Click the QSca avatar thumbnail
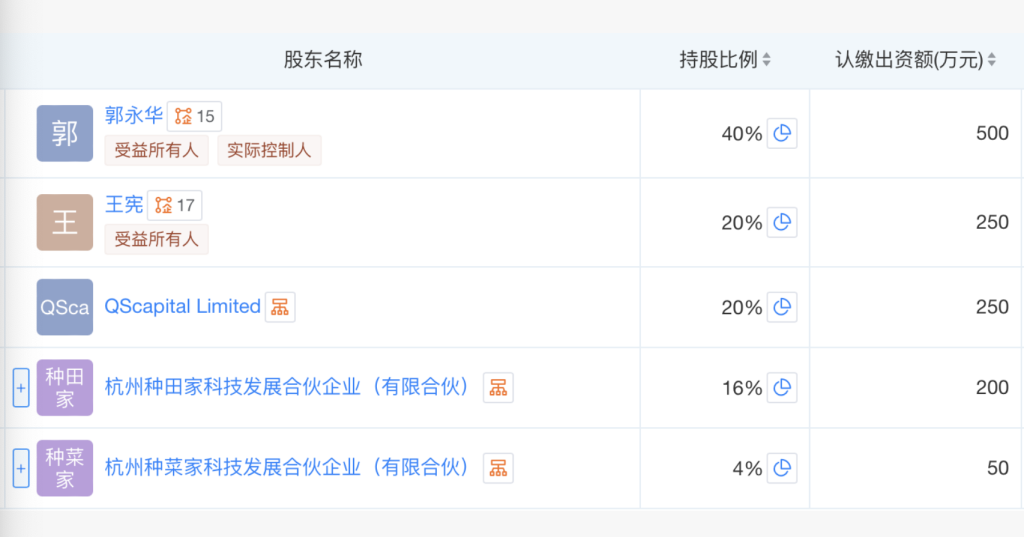This screenshot has width=1024, height=537. click(x=65, y=307)
